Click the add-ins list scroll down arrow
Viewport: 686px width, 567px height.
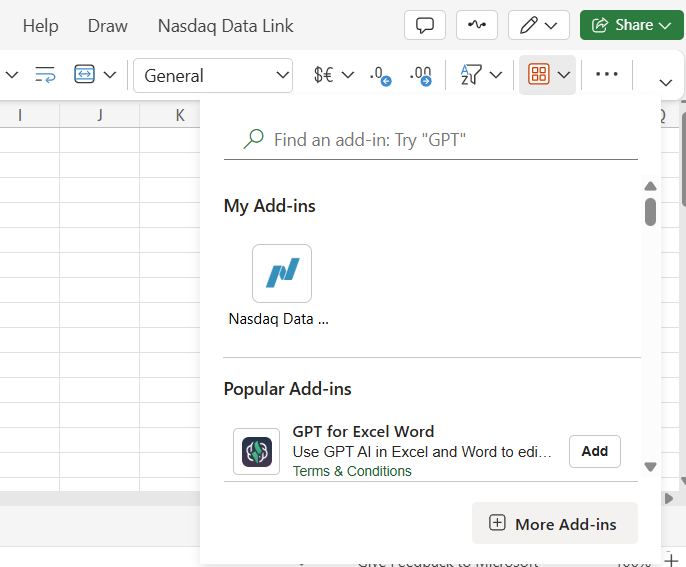point(651,467)
